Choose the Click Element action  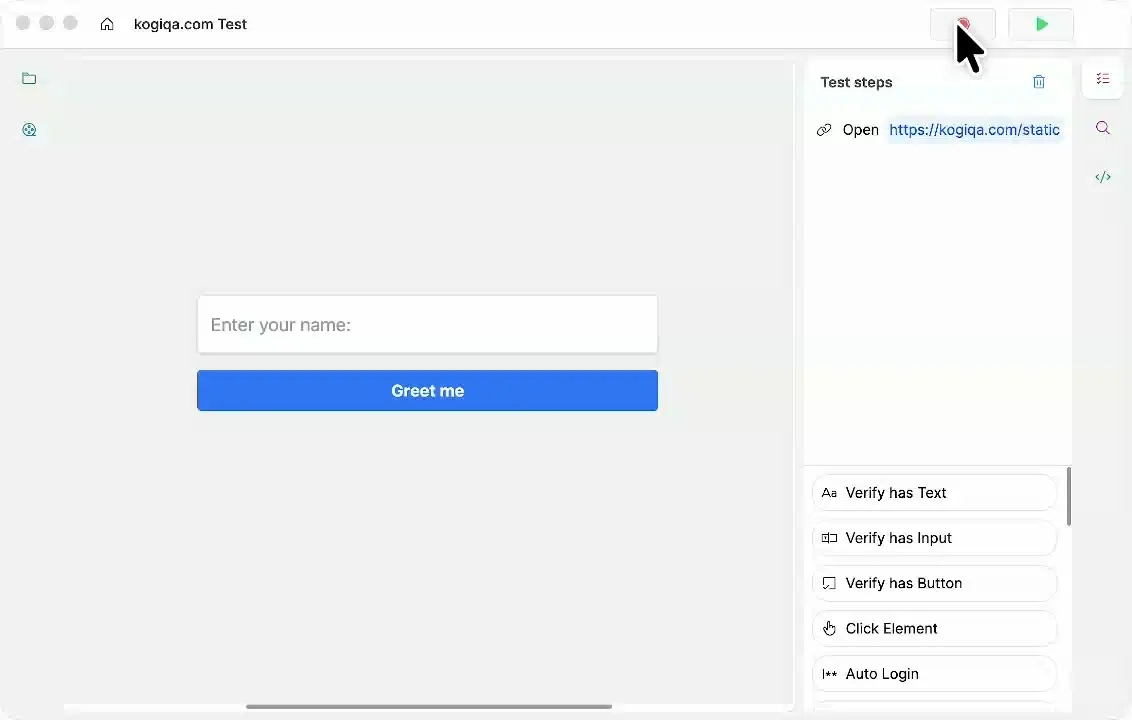[x=934, y=629]
